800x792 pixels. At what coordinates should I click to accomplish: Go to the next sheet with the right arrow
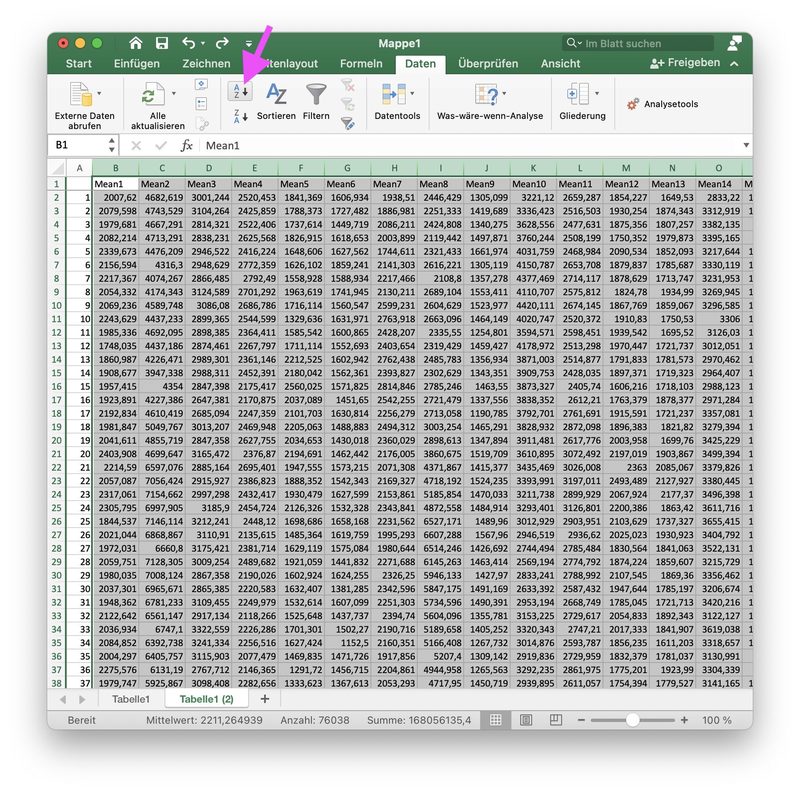click(x=82, y=700)
